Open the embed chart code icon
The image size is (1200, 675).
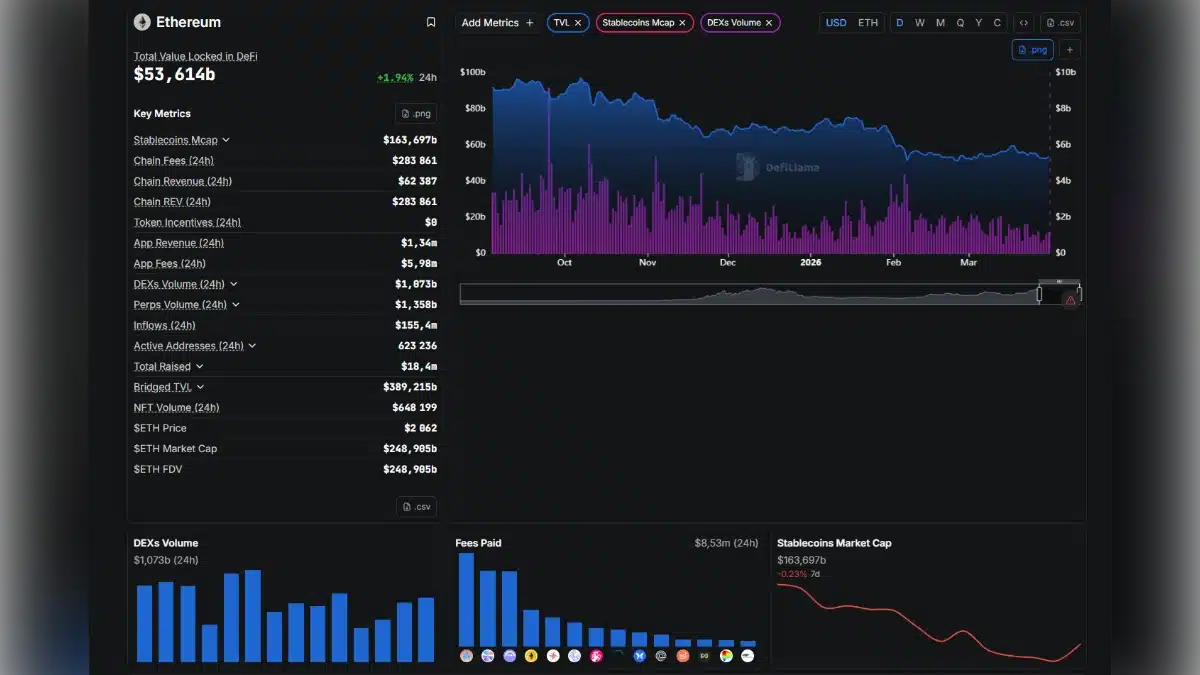(x=1023, y=22)
